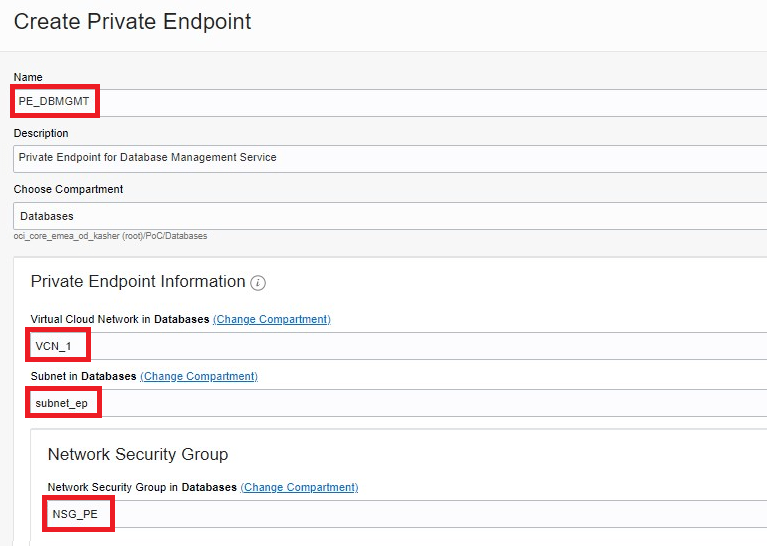
Task: Click the Create Private Endpoint page title
Action: [x=132, y=21]
